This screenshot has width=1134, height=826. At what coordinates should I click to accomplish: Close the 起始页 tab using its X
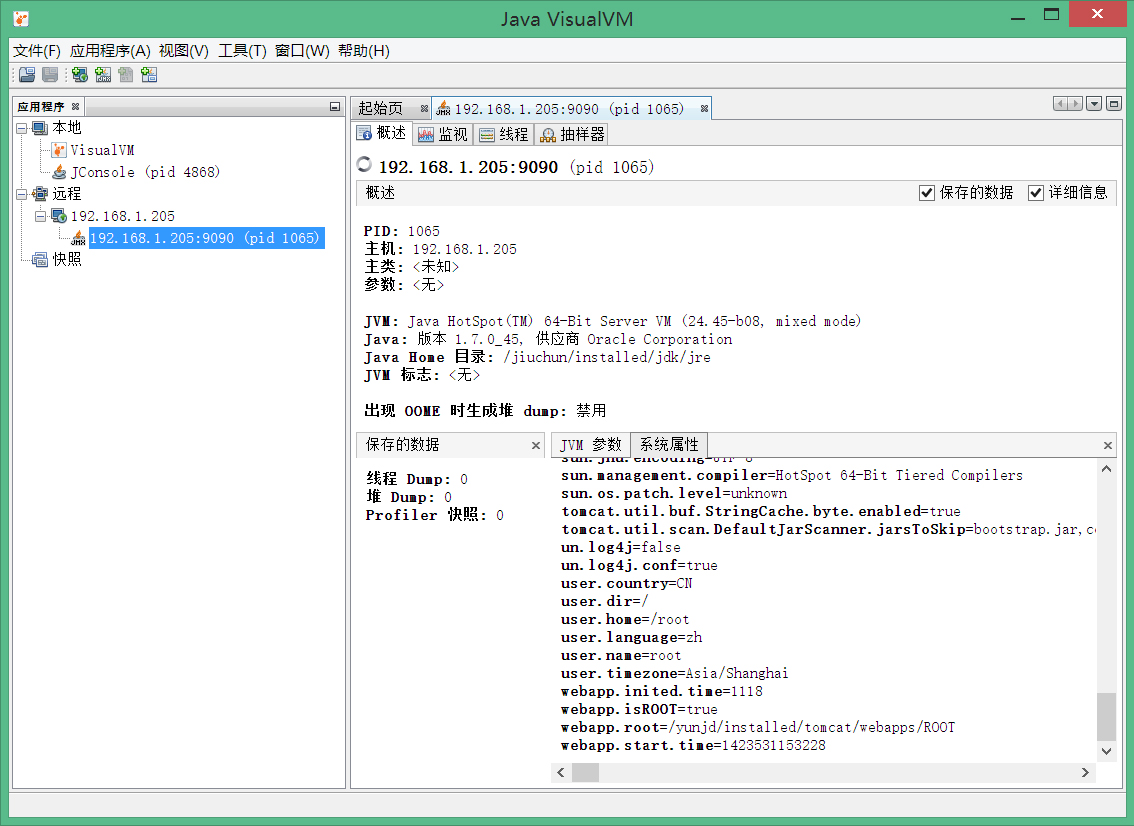click(424, 109)
